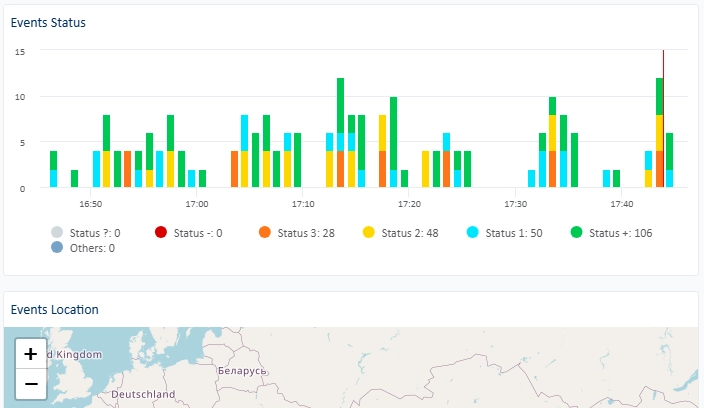Viewport: 704px width, 408px height.
Task: Select the Events Location panel title
Action: (x=54, y=310)
